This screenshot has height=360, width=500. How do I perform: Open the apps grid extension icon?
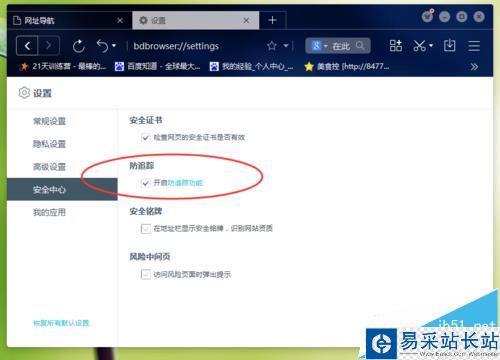tap(396, 46)
